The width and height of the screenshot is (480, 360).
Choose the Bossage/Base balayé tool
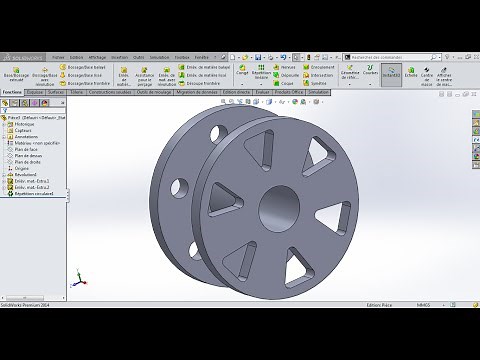pos(83,67)
